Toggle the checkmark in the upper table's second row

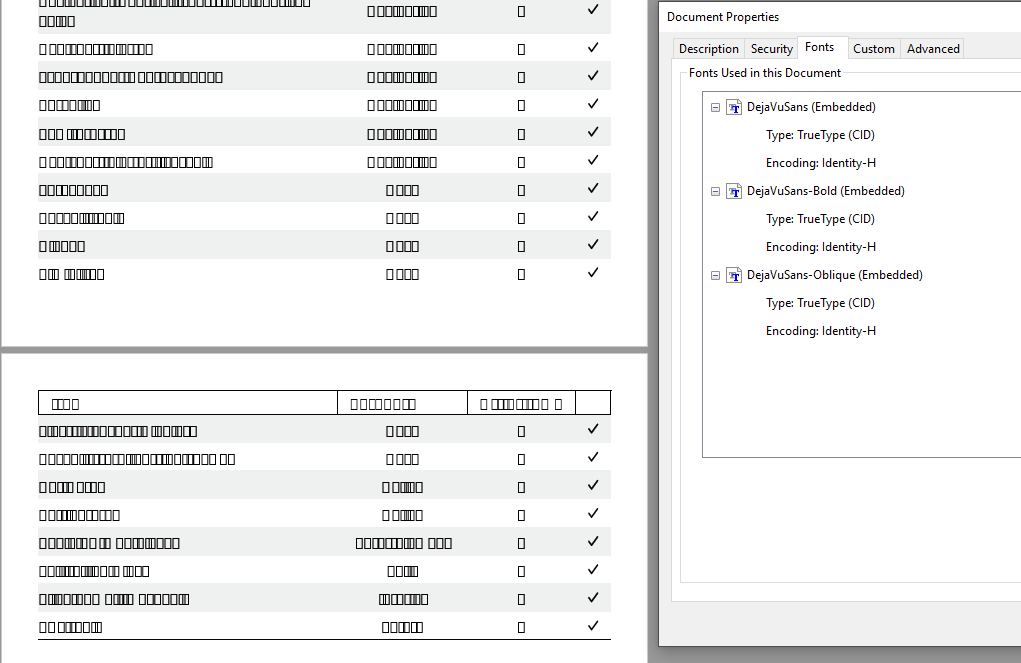(592, 47)
